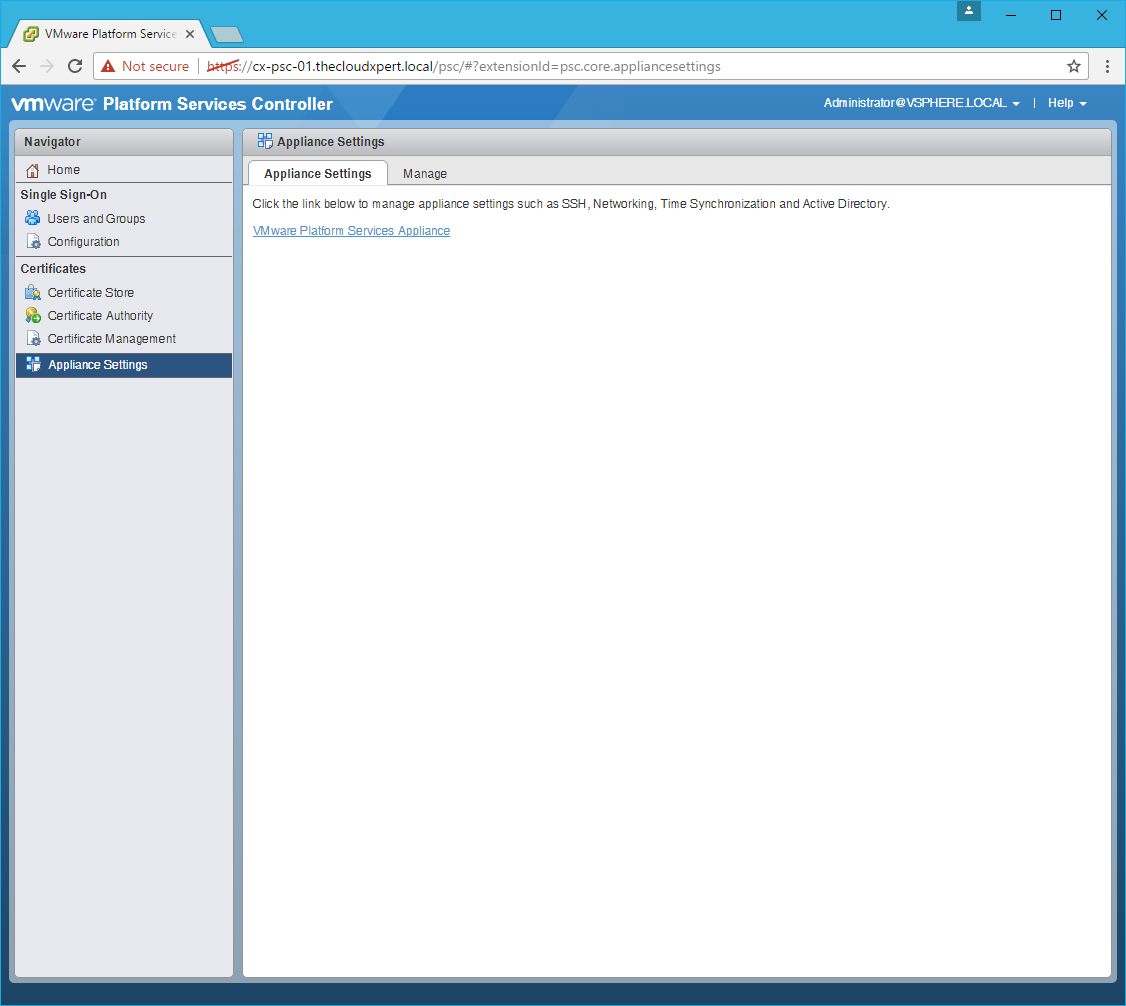Image resolution: width=1126 pixels, height=1006 pixels.
Task: Reload the page with the refresh icon
Action: pyautogui.click(x=75, y=67)
